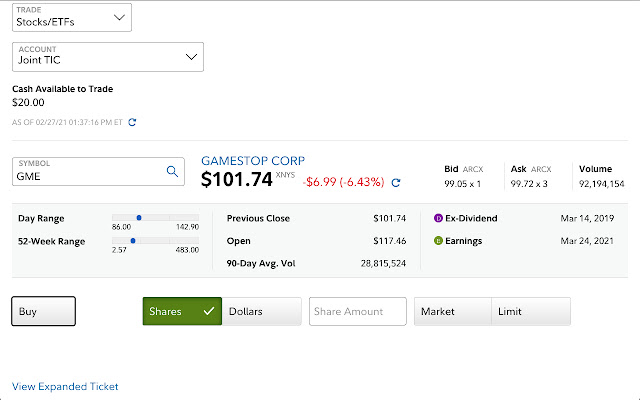Image resolution: width=640 pixels, height=400 pixels.
Task: Click the symbol search magnifier icon
Action: 172,171
